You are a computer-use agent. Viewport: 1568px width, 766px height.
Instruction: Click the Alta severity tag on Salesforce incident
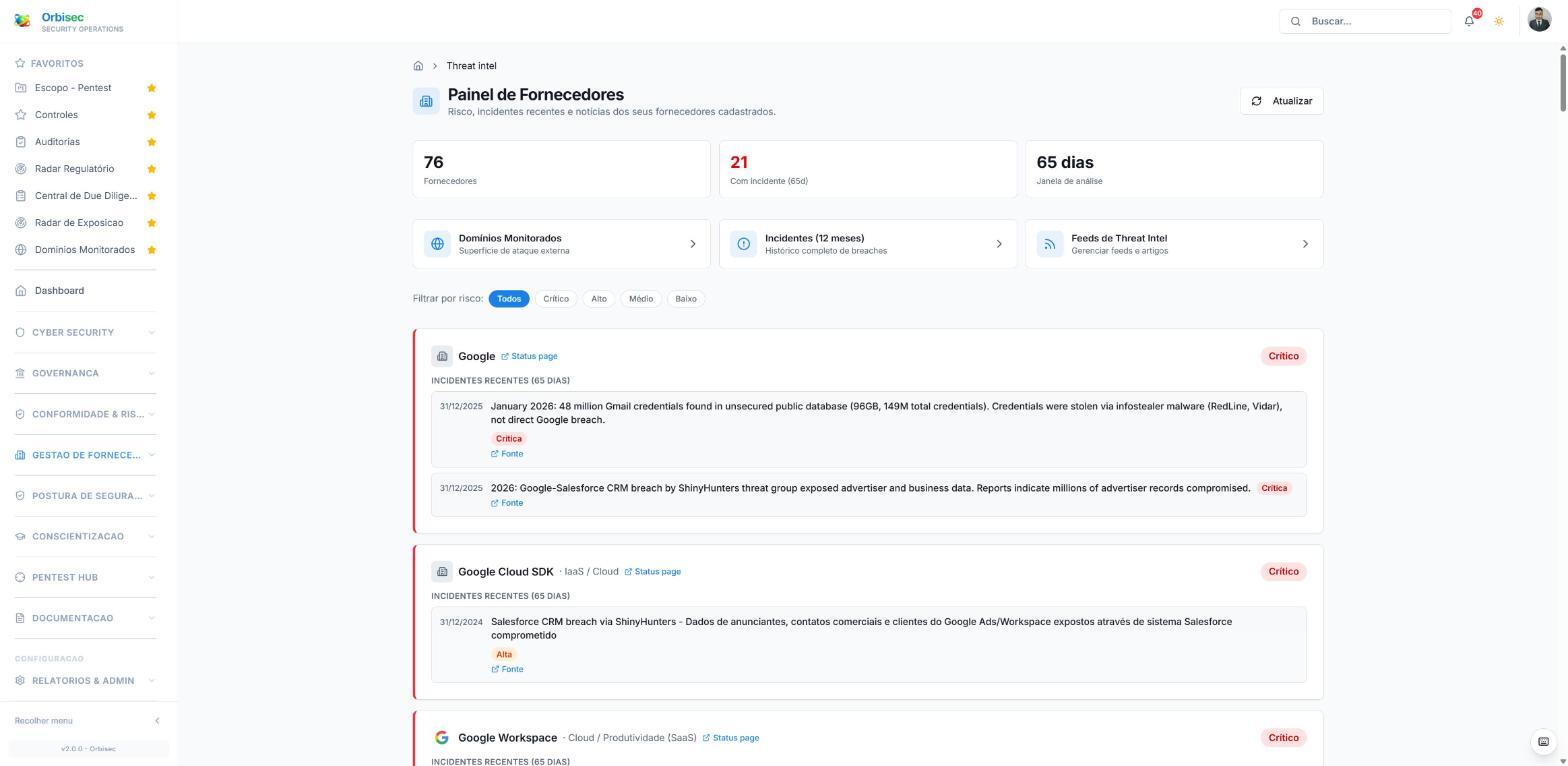pyautogui.click(x=504, y=655)
